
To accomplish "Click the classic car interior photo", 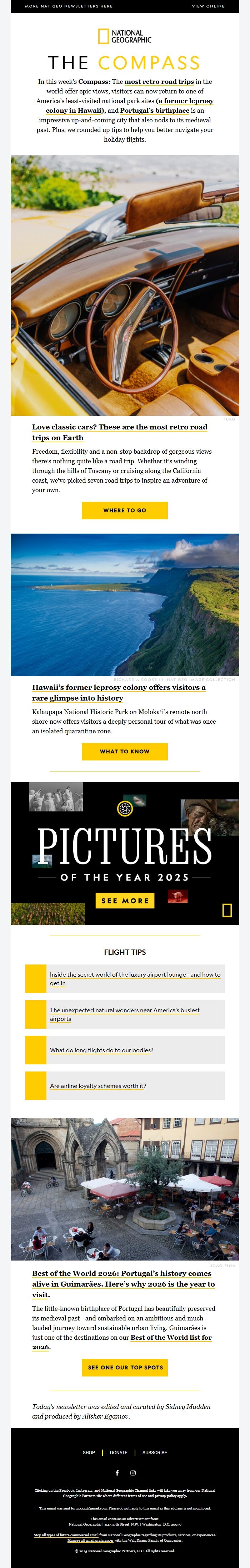I will tap(125, 285).
